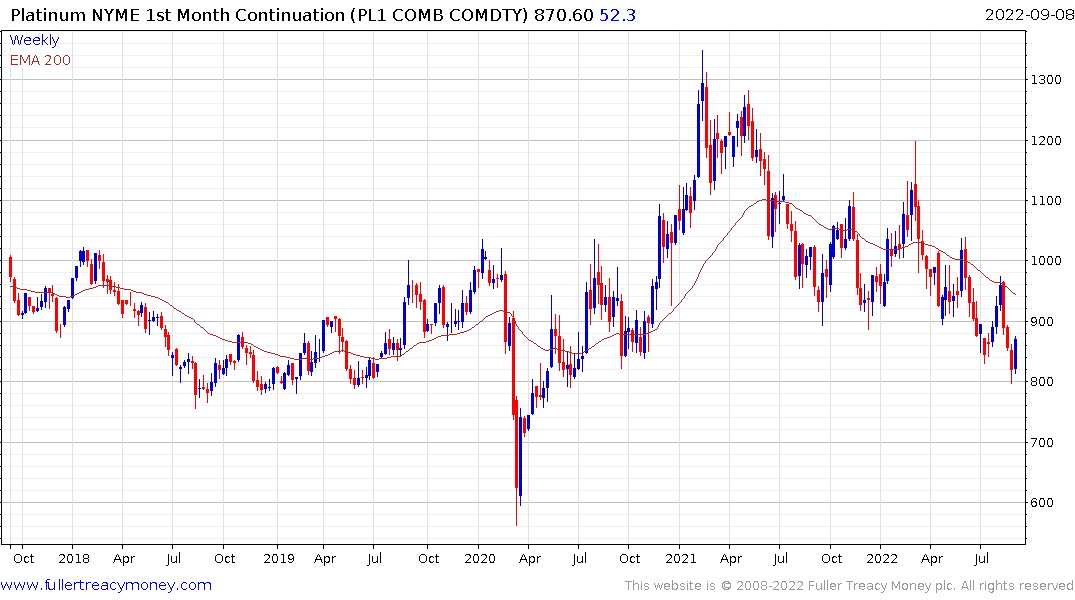Click the blue change value 52.3
The image size is (1075, 600).
[x=618, y=15]
